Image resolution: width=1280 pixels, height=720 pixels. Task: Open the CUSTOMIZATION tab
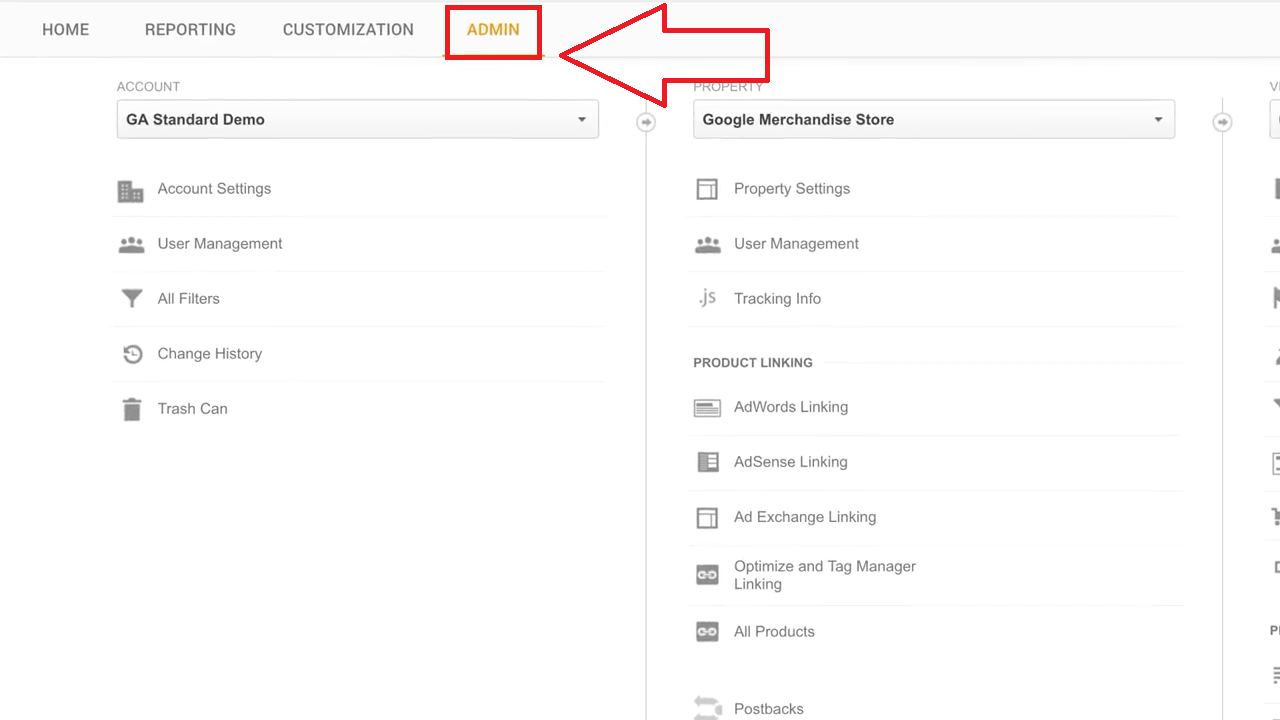(348, 30)
